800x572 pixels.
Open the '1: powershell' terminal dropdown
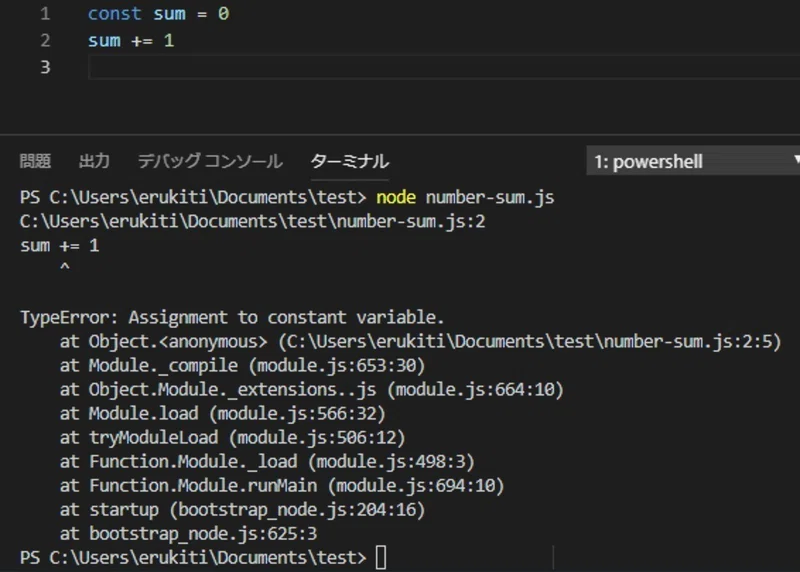tap(693, 161)
